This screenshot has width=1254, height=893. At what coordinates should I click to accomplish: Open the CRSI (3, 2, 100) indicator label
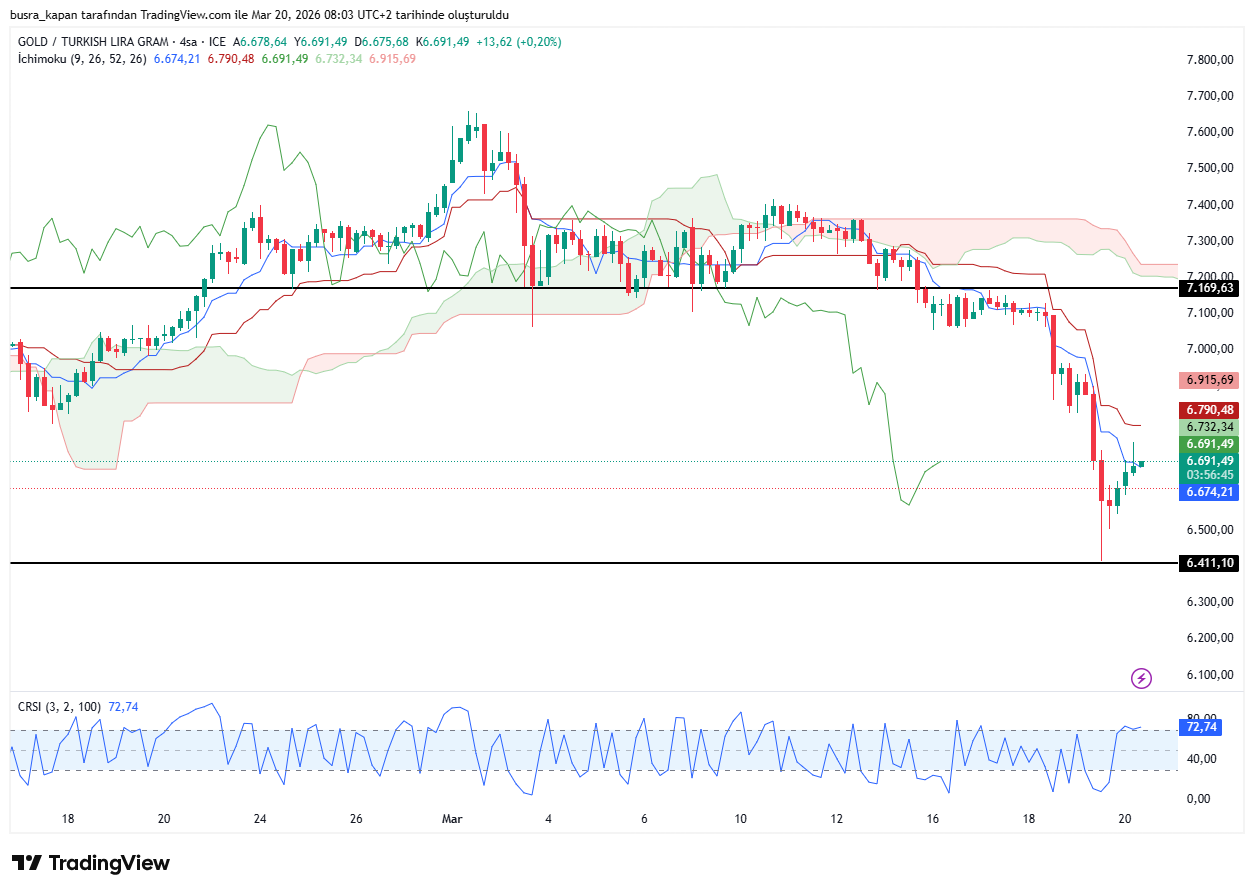click(x=59, y=707)
